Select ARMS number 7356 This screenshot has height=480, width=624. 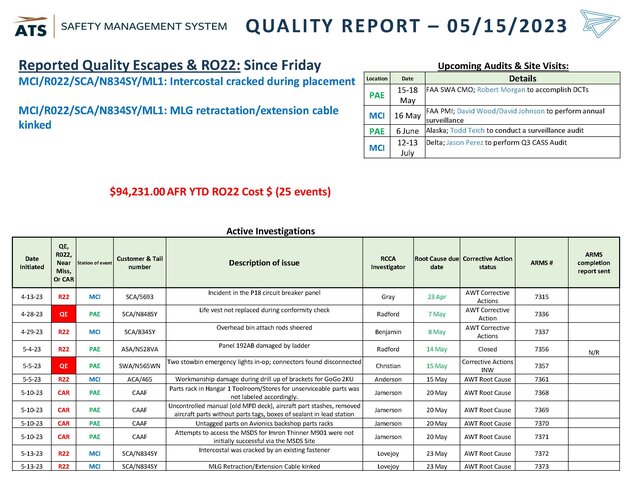point(542,349)
